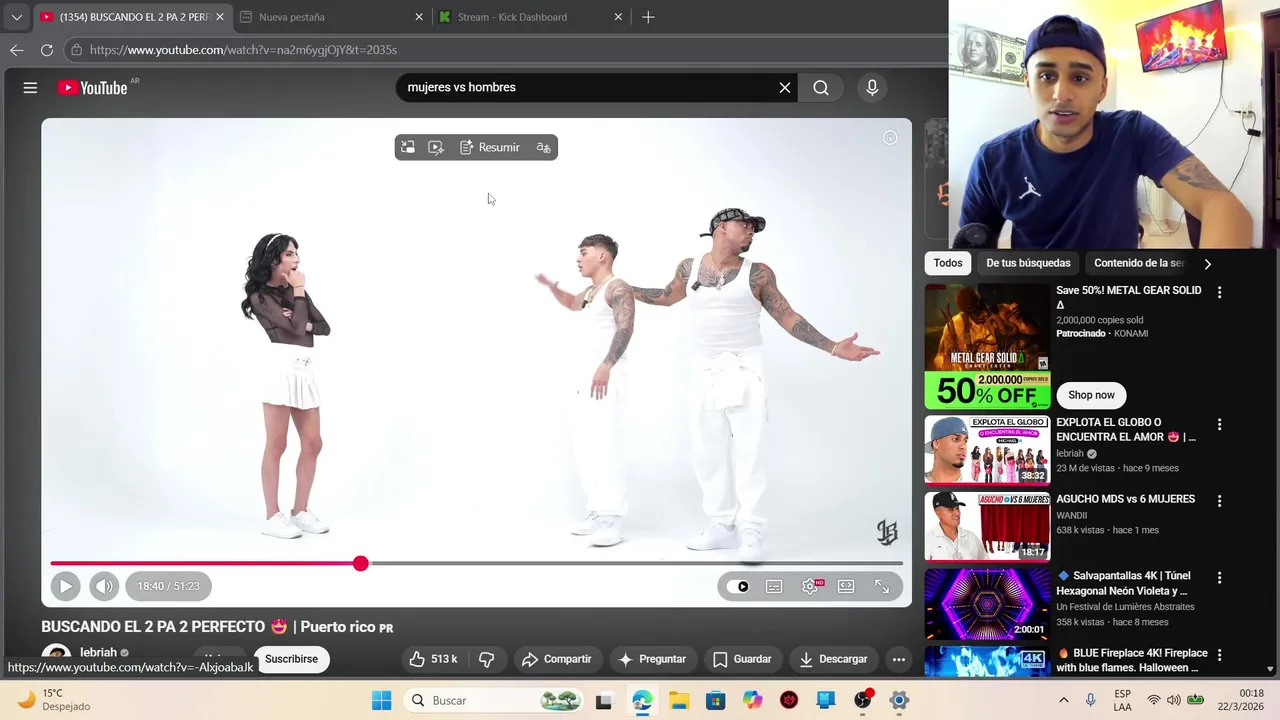The height and width of the screenshot is (720, 1280).
Task: Open the video info circle icon
Action: click(890, 137)
